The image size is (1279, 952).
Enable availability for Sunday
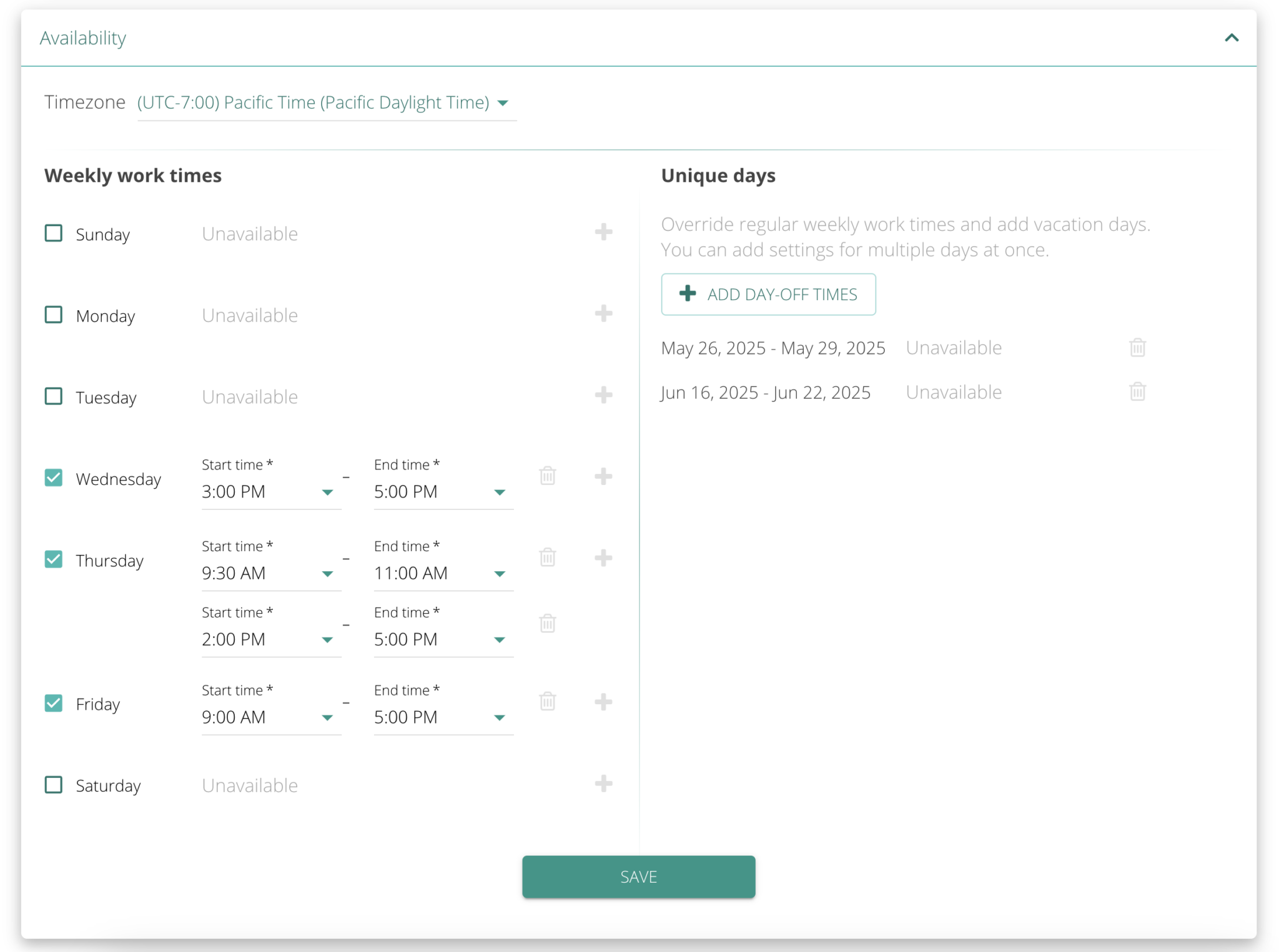(x=53, y=232)
